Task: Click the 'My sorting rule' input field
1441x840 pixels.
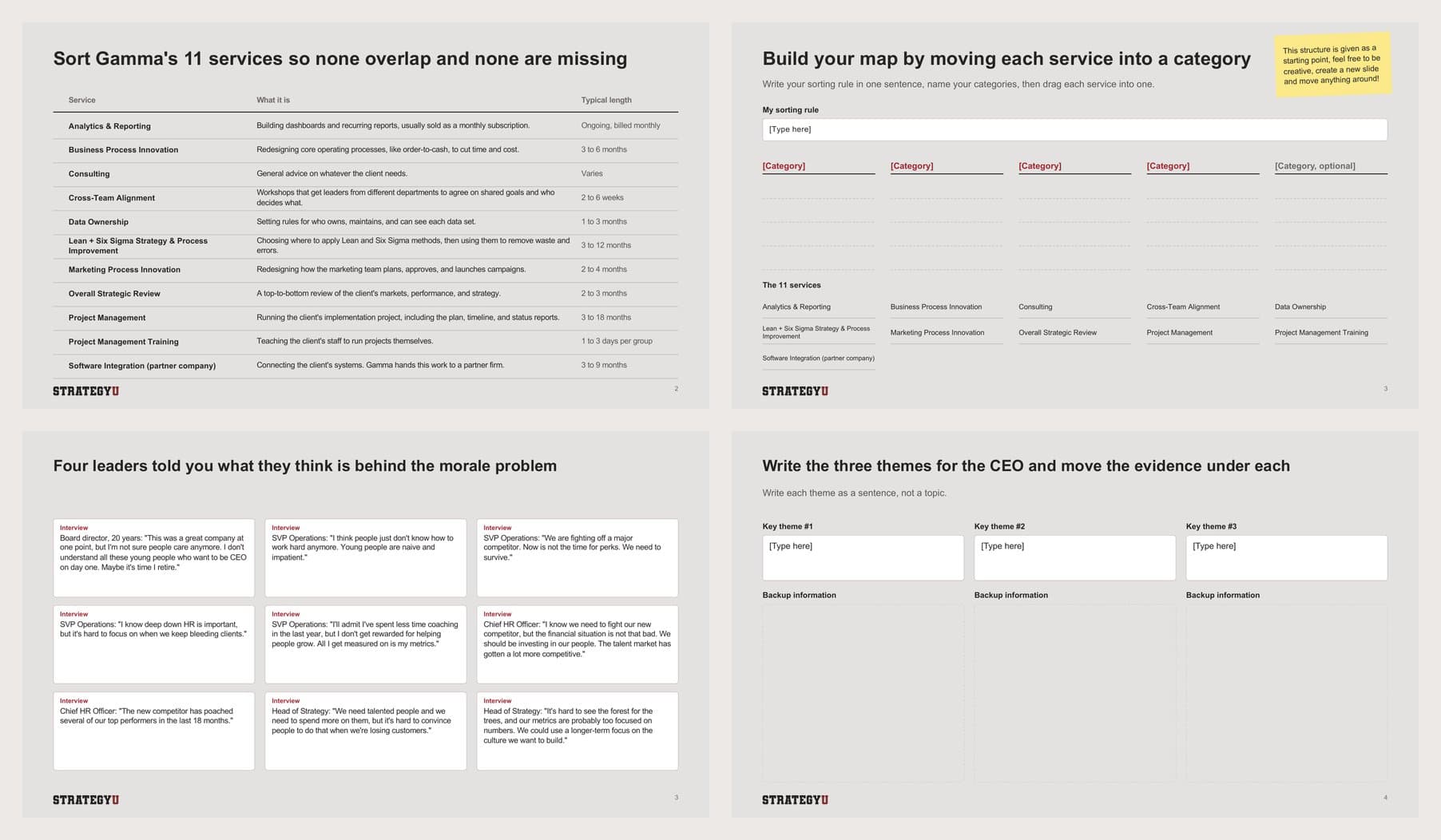Action: tap(1074, 129)
